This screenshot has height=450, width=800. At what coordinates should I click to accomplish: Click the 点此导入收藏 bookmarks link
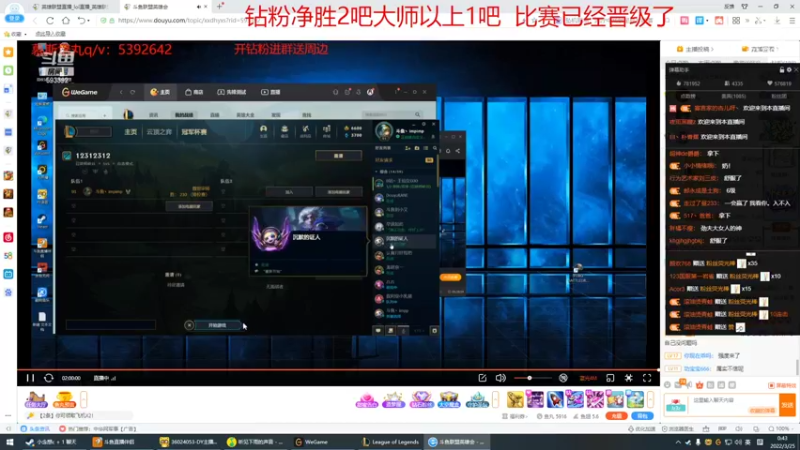tap(50, 34)
